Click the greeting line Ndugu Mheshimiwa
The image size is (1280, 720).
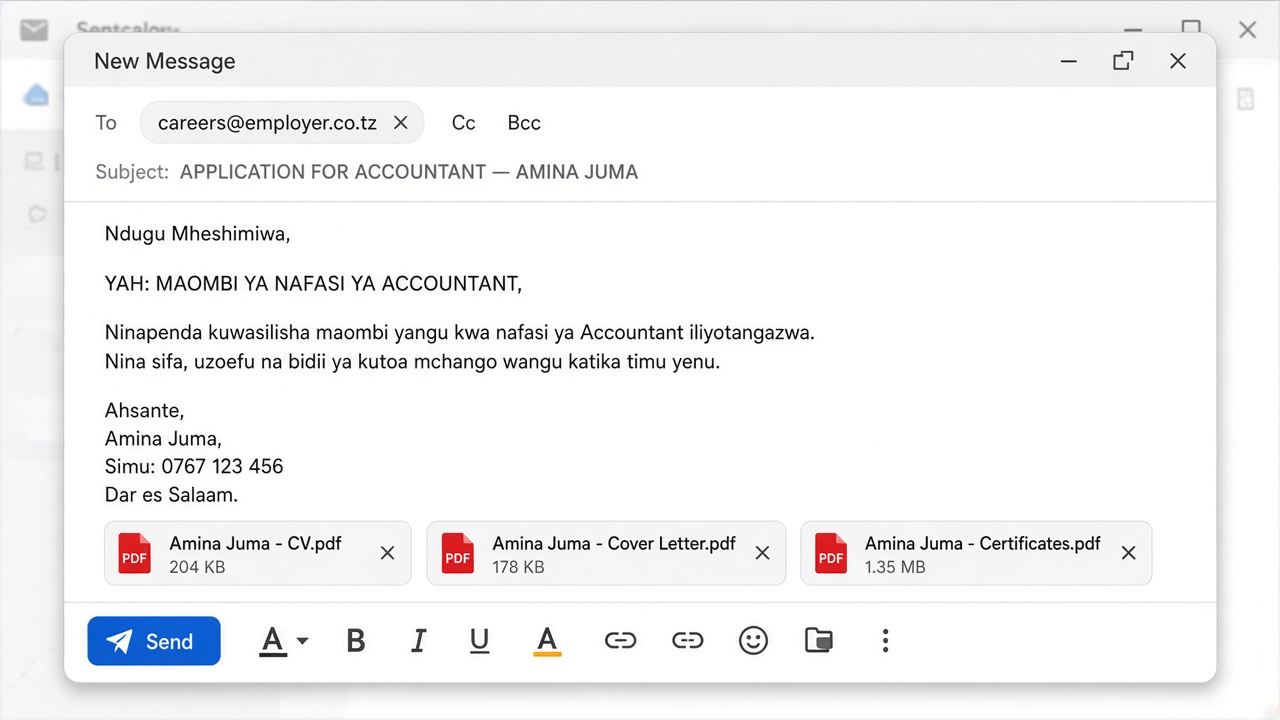(197, 234)
